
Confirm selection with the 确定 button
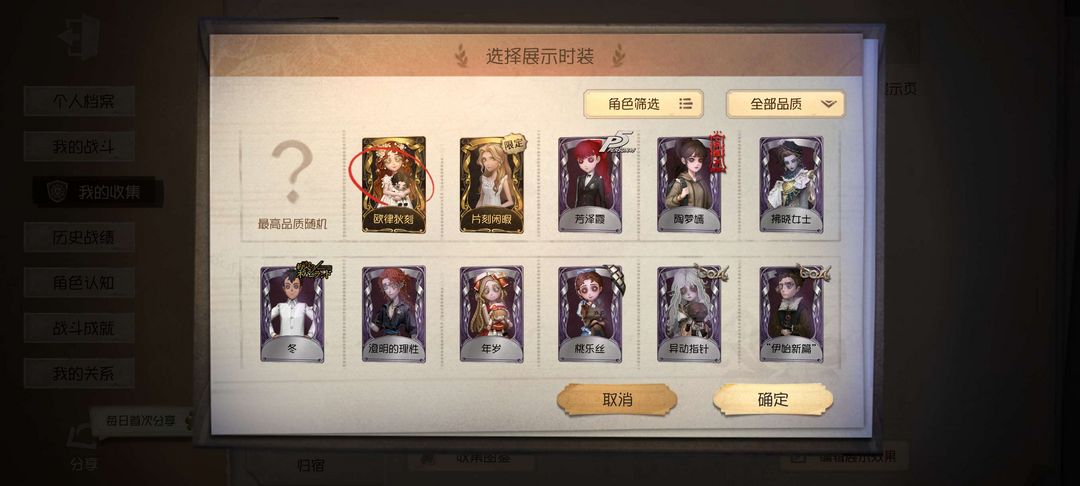pyautogui.click(x=773, y=399)
